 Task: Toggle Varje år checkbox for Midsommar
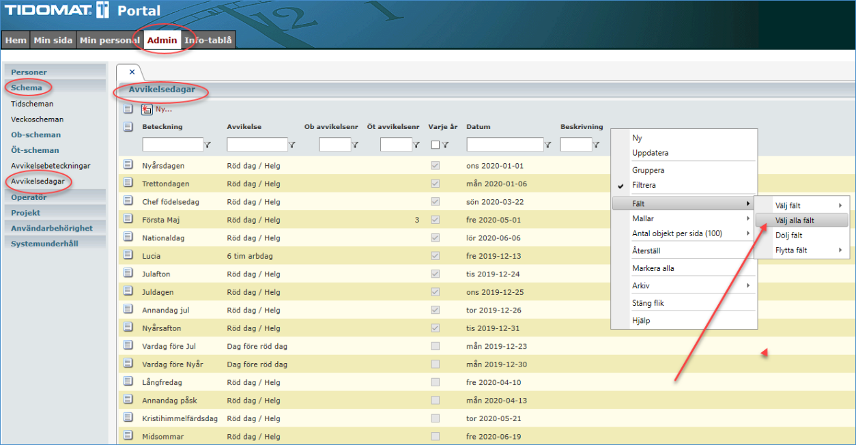pyautogui.click(x=435, y=435)
